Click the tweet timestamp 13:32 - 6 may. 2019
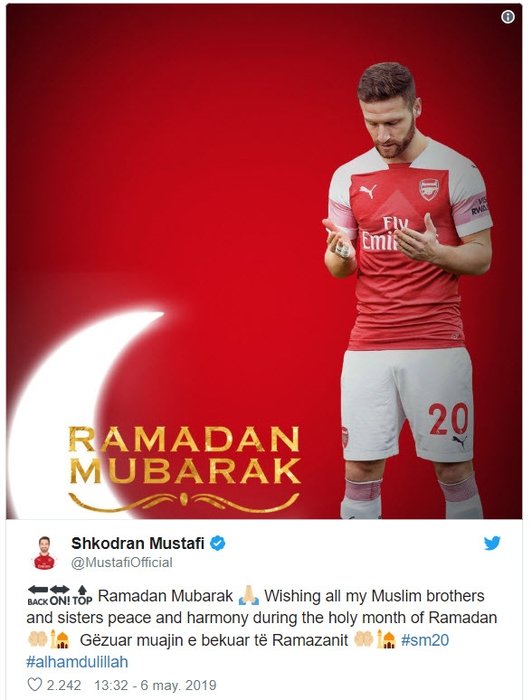Viewport: 532px width, 700px height. pyautogui.click(x=155, y=685)
